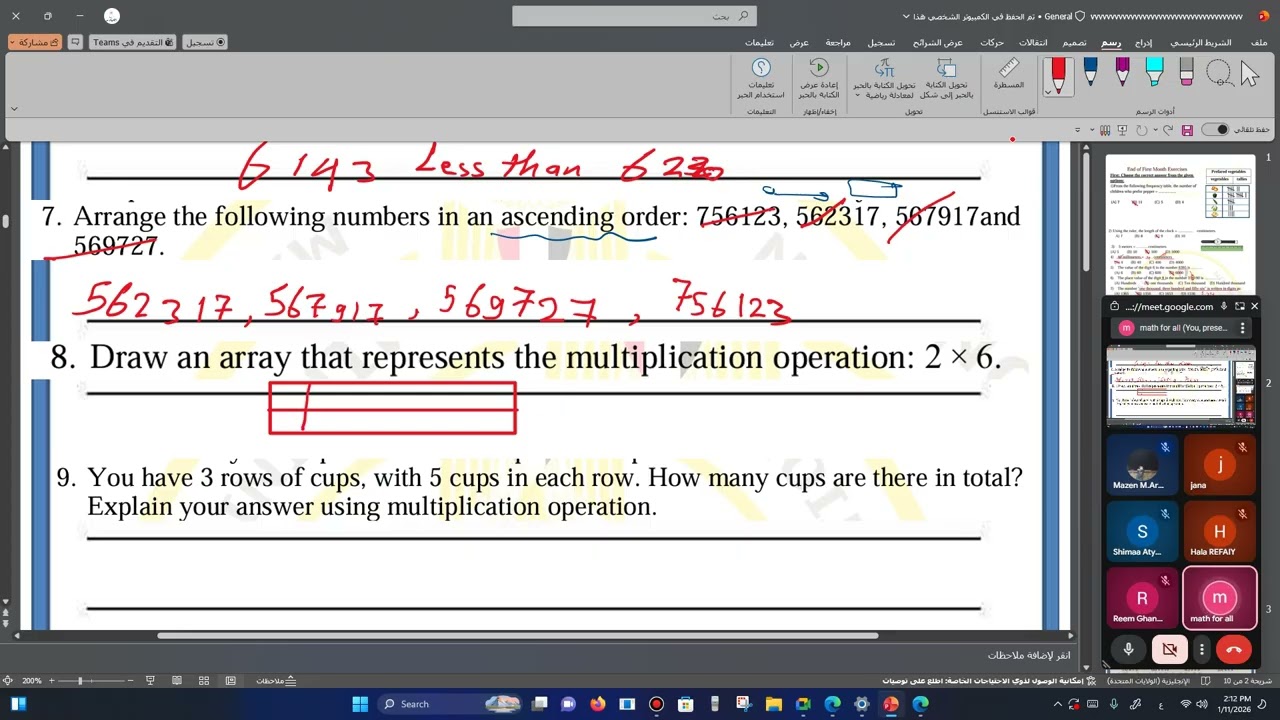Image resolution: width=1280 pixels, height=720 pixels.
Task: Open Windows Start menu
Action: 360,704
